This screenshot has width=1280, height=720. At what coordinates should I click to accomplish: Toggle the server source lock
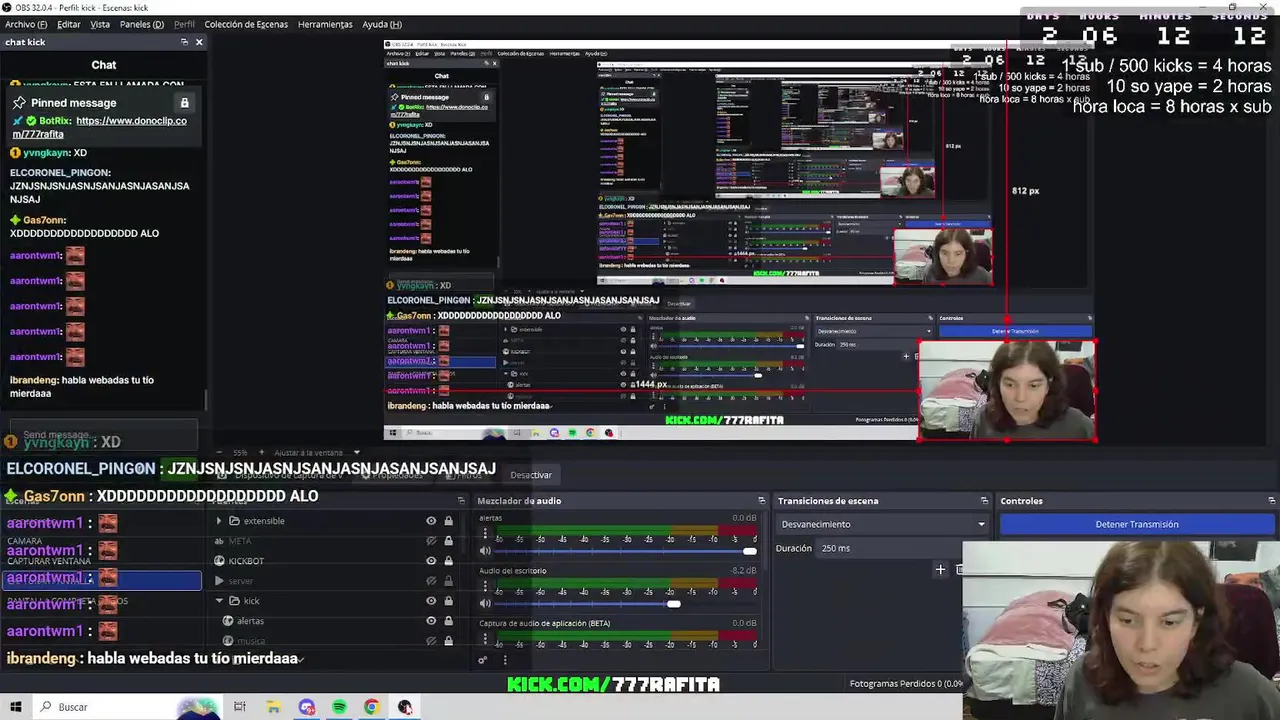pos(448,581)
